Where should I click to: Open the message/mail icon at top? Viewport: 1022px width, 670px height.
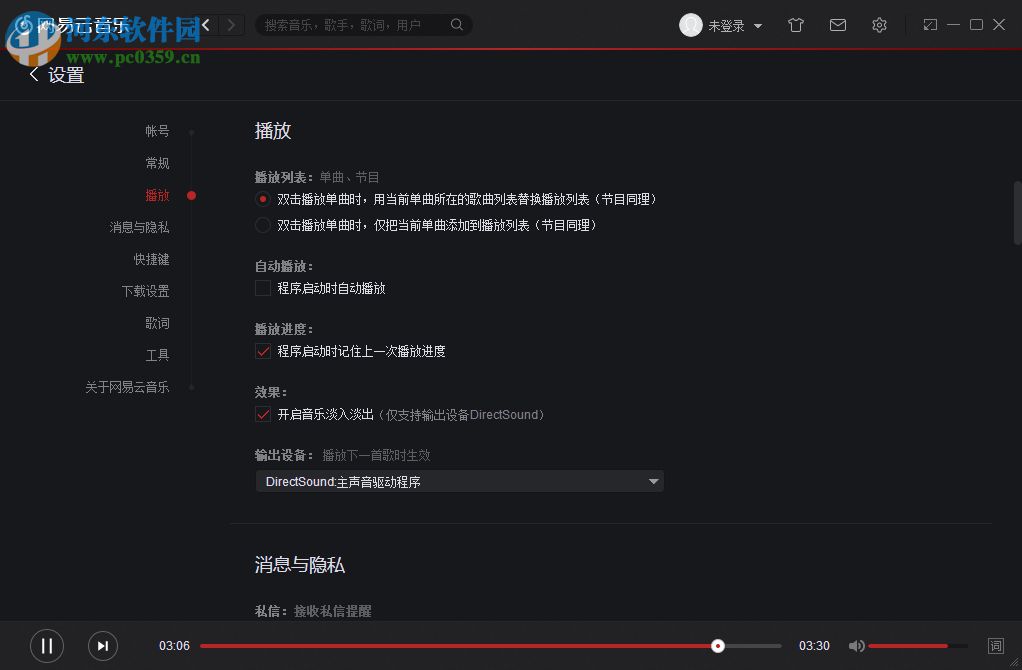[x=838, y=24]
